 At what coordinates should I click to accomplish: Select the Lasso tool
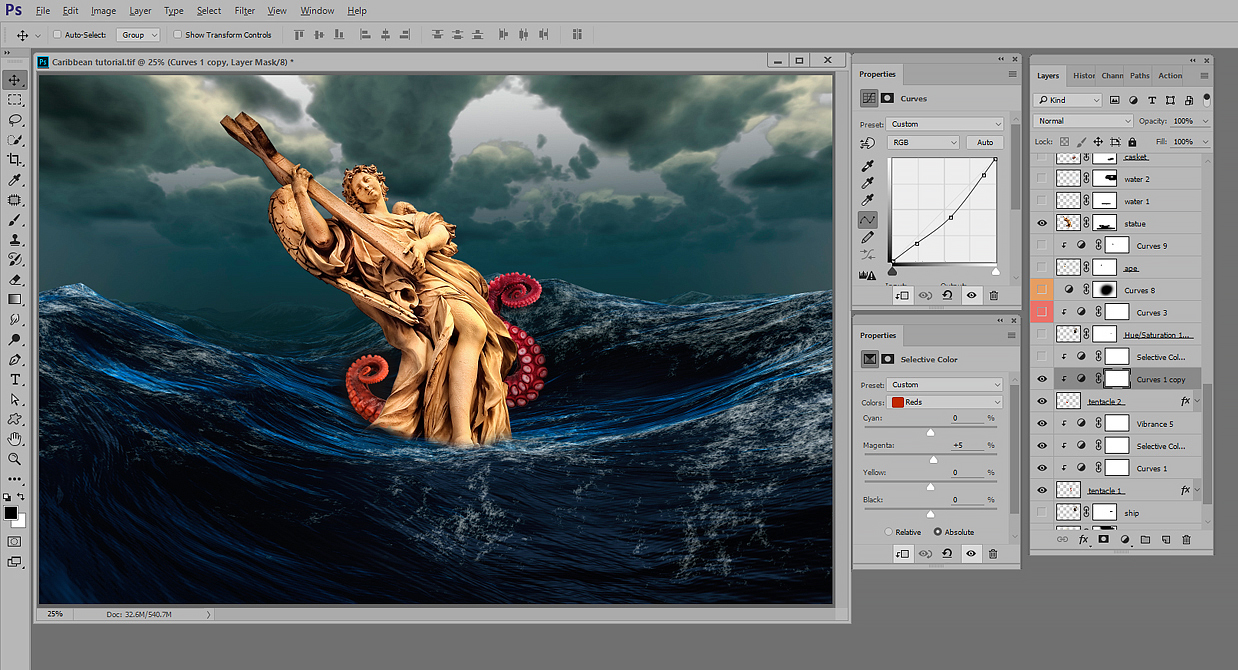15,120
